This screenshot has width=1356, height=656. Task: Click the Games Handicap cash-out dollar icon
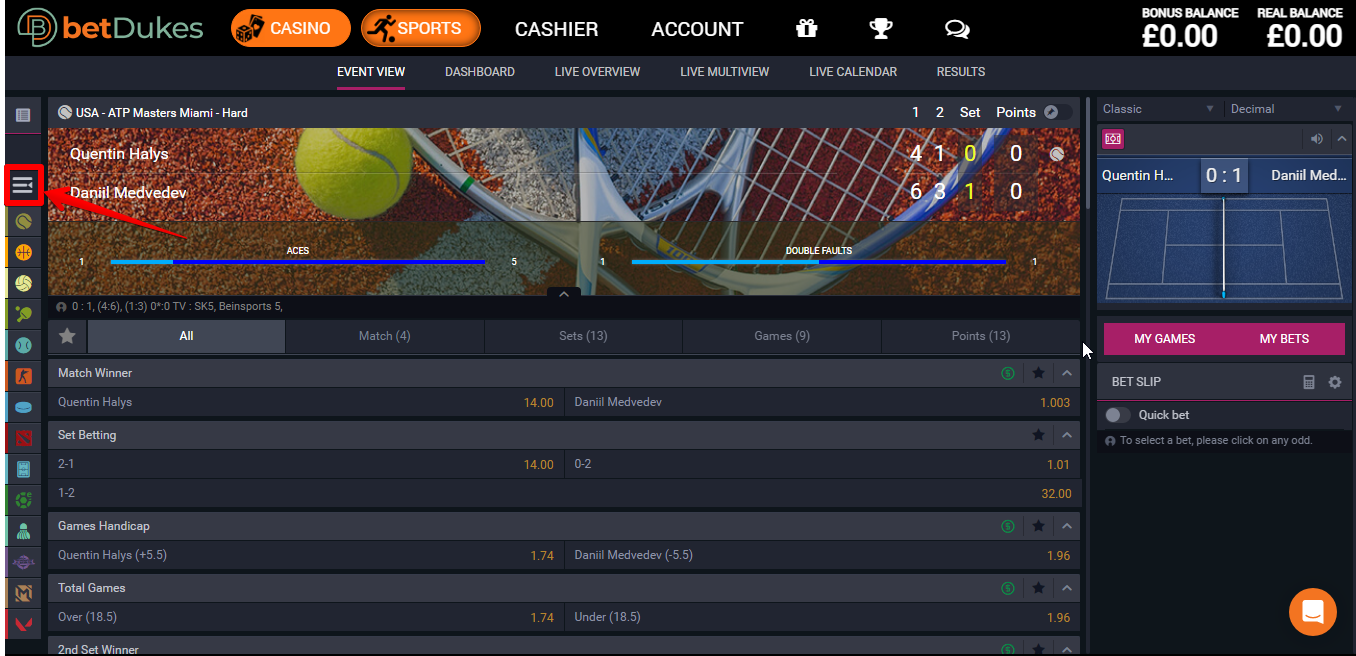coord(1008,526)
